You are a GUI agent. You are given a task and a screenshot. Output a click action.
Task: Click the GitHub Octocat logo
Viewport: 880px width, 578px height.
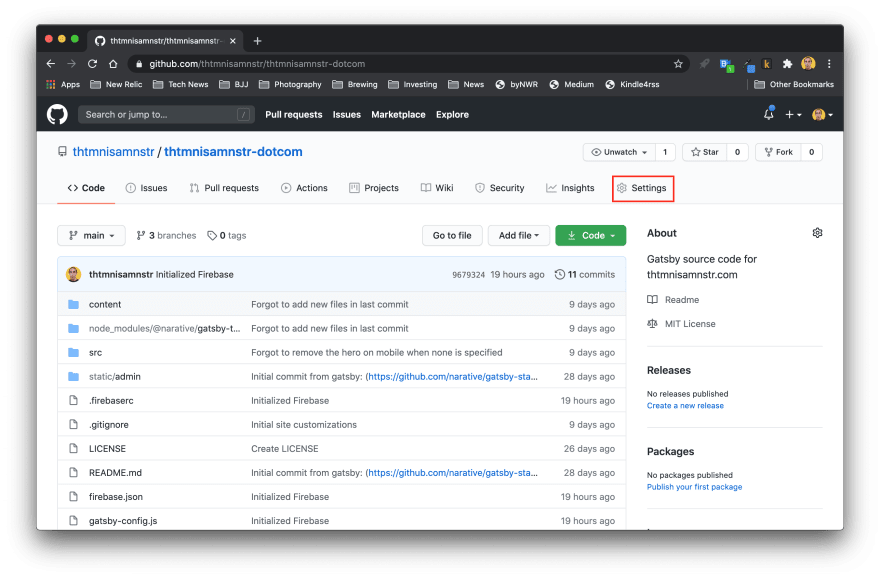click(x=57, y=114)
